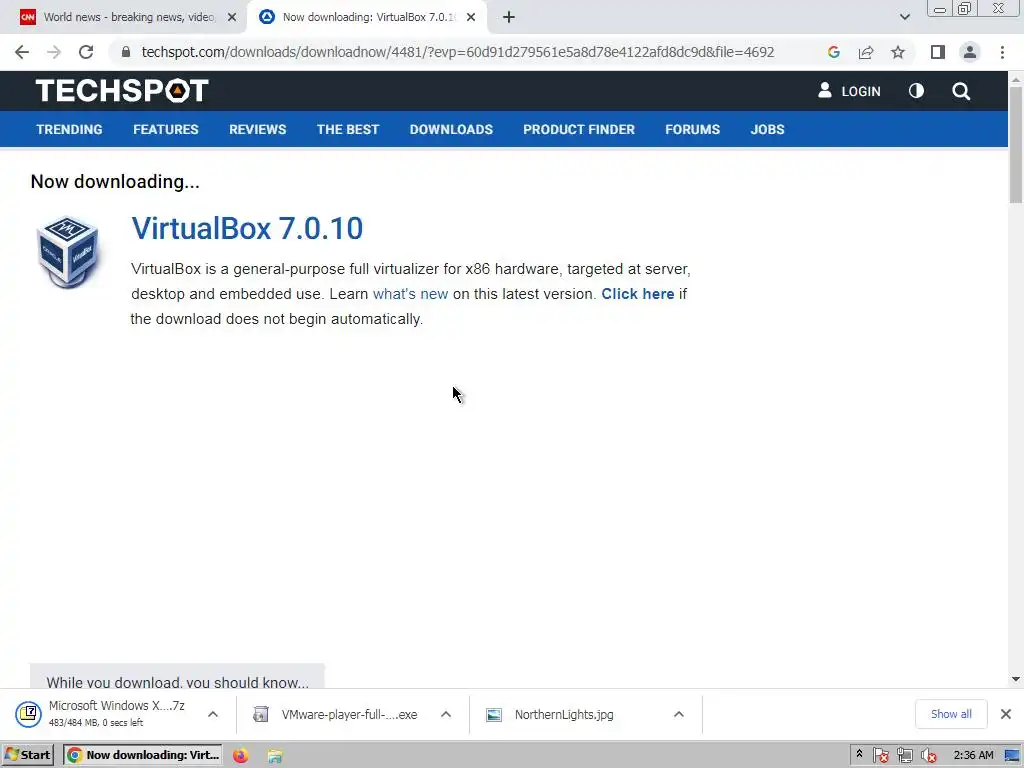The height and width of the screenshot is (768, 1024).
Task: Close the downloads bar
Action: tap(1006, 714)
